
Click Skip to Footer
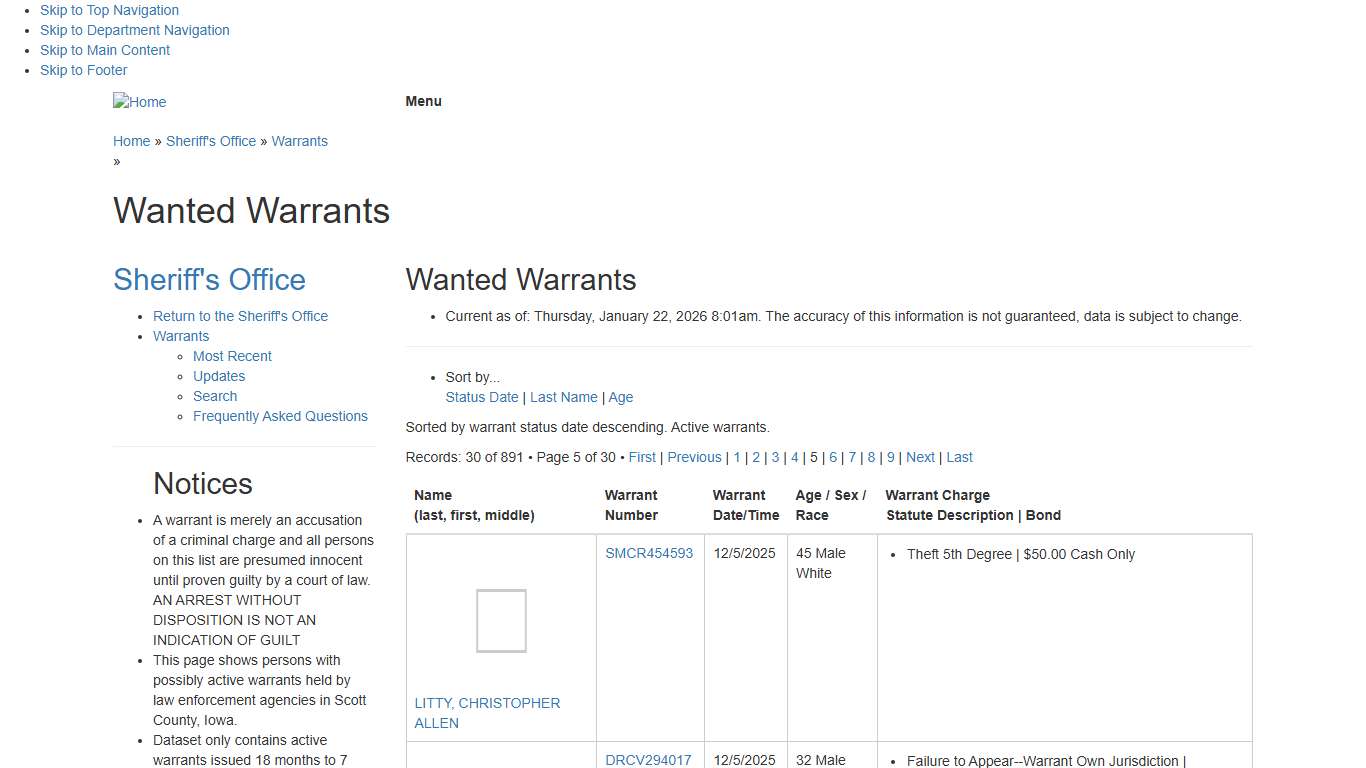pyautogui.click(x=83, y=70)
